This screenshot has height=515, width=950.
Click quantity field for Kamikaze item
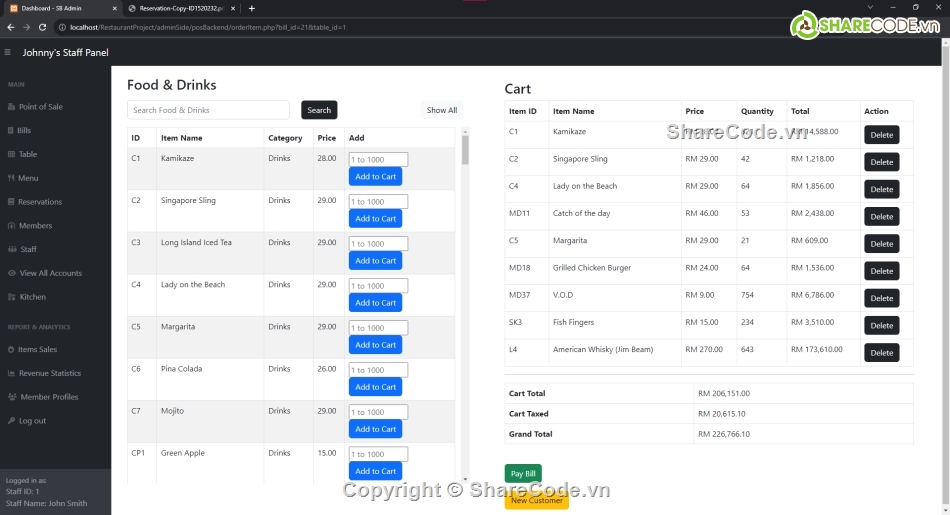[378, 159]
